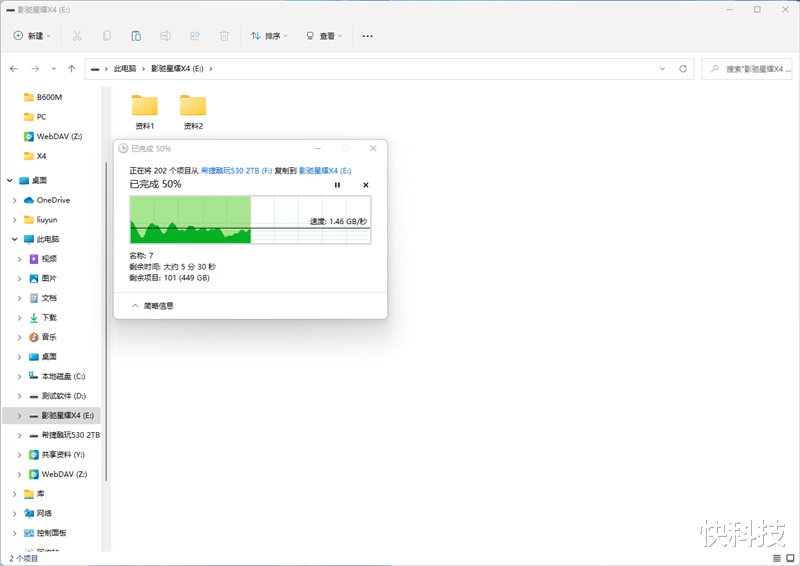Click the copy speed progress graph

click(250, 219)
